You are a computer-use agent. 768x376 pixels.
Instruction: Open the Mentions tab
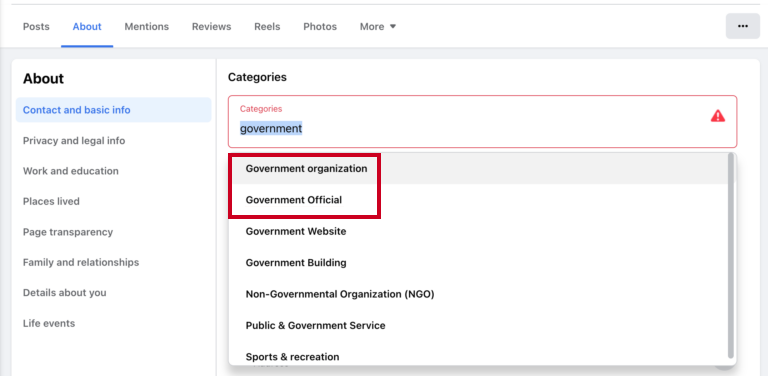[x=146, y=26]
